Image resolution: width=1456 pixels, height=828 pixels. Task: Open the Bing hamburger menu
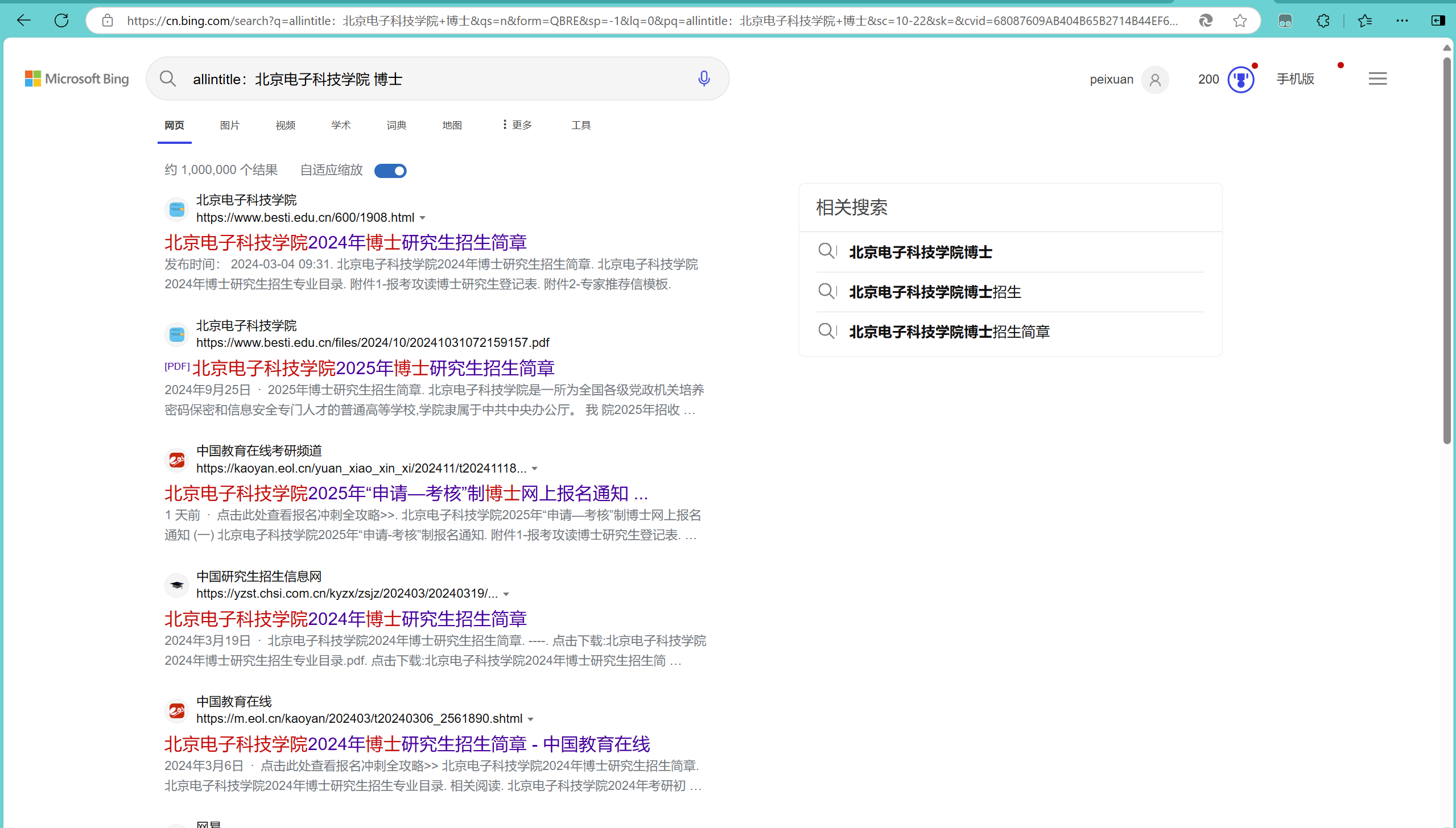1377,78
